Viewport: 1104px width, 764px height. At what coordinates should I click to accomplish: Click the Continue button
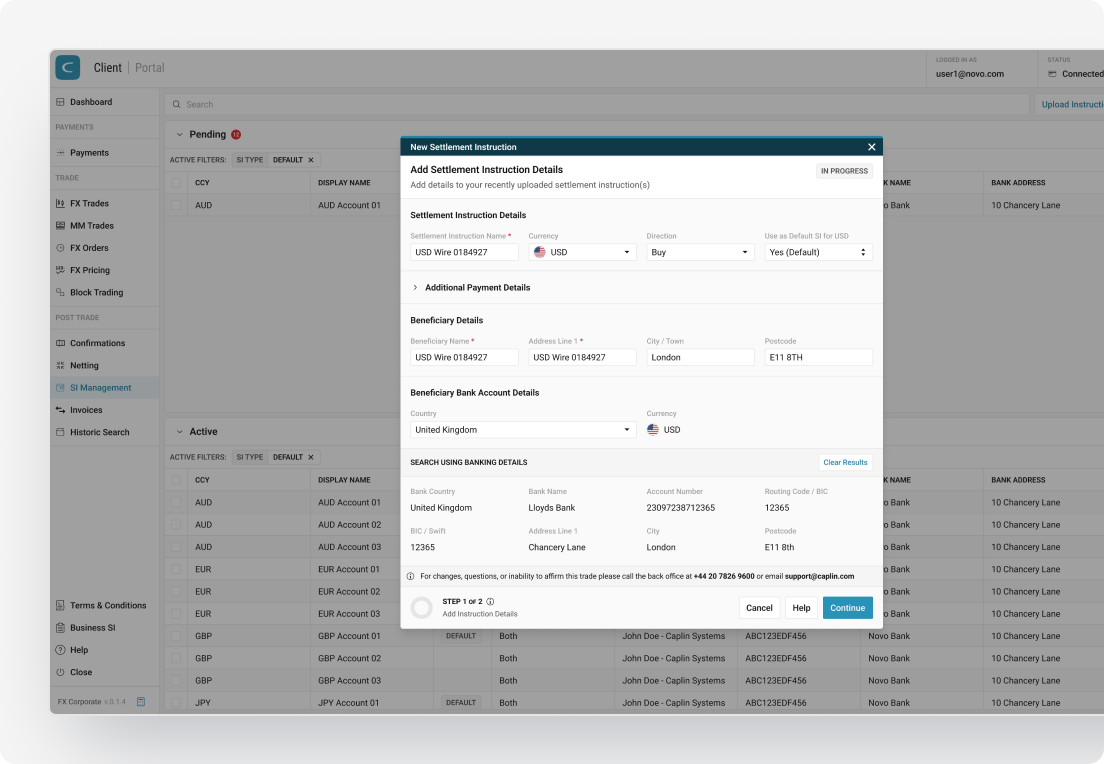pyautogui.click(x=848, y=608)
